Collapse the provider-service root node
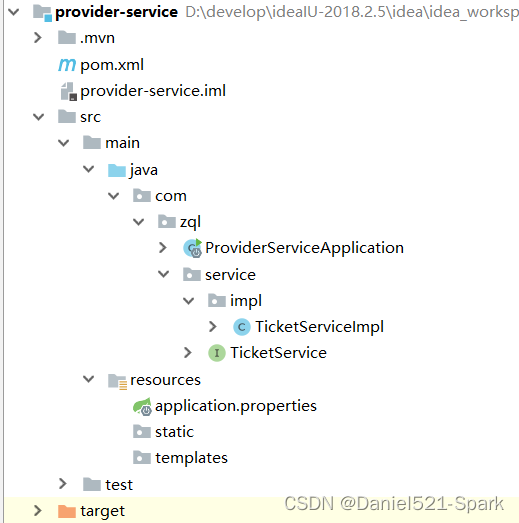Screen dimensions: 519x523 14,12
